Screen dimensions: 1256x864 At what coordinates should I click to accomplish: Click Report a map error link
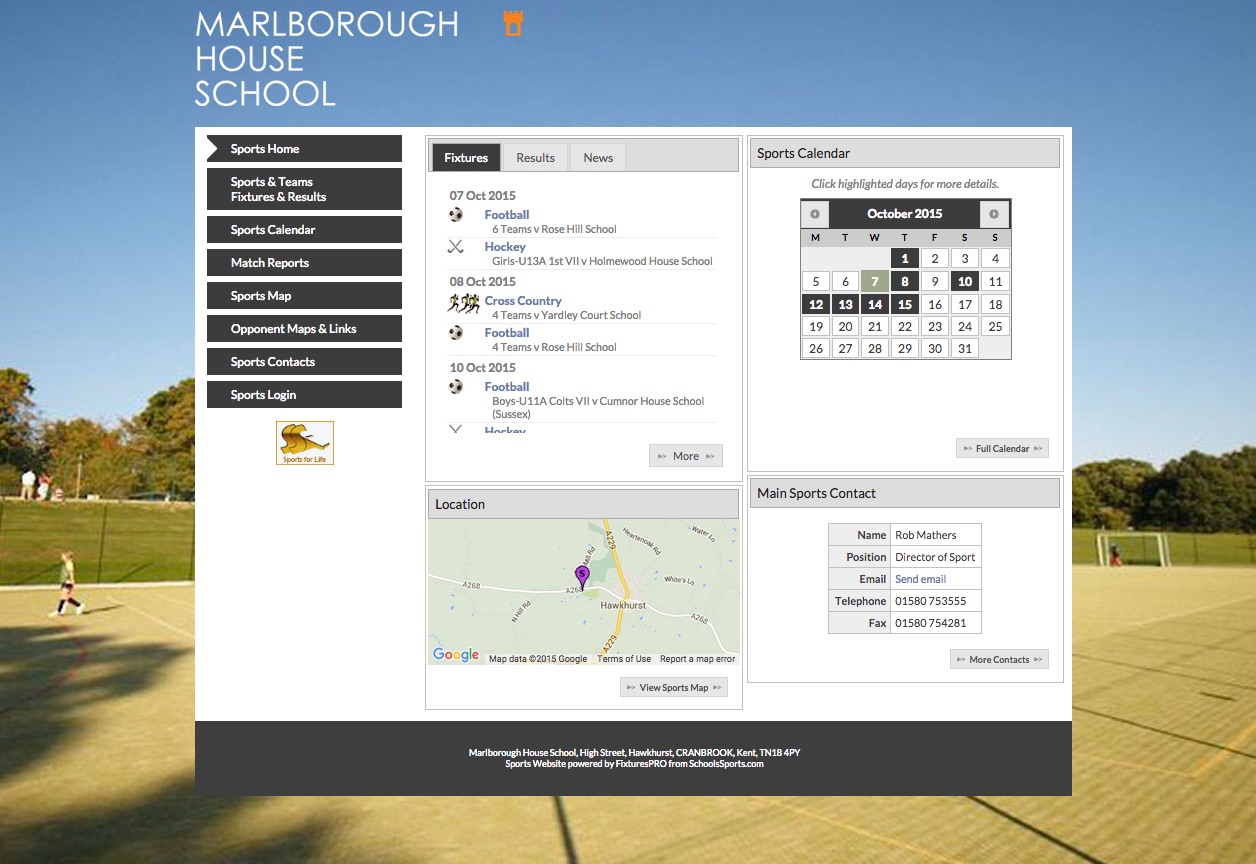click(x=697, y=659)
